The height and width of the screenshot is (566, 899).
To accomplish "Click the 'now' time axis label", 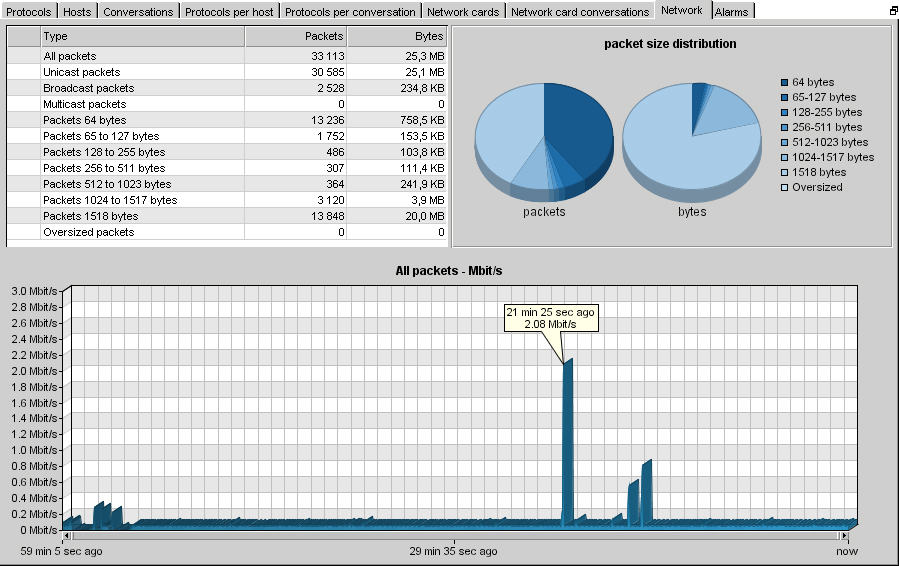I will click(x=847, y=551).
